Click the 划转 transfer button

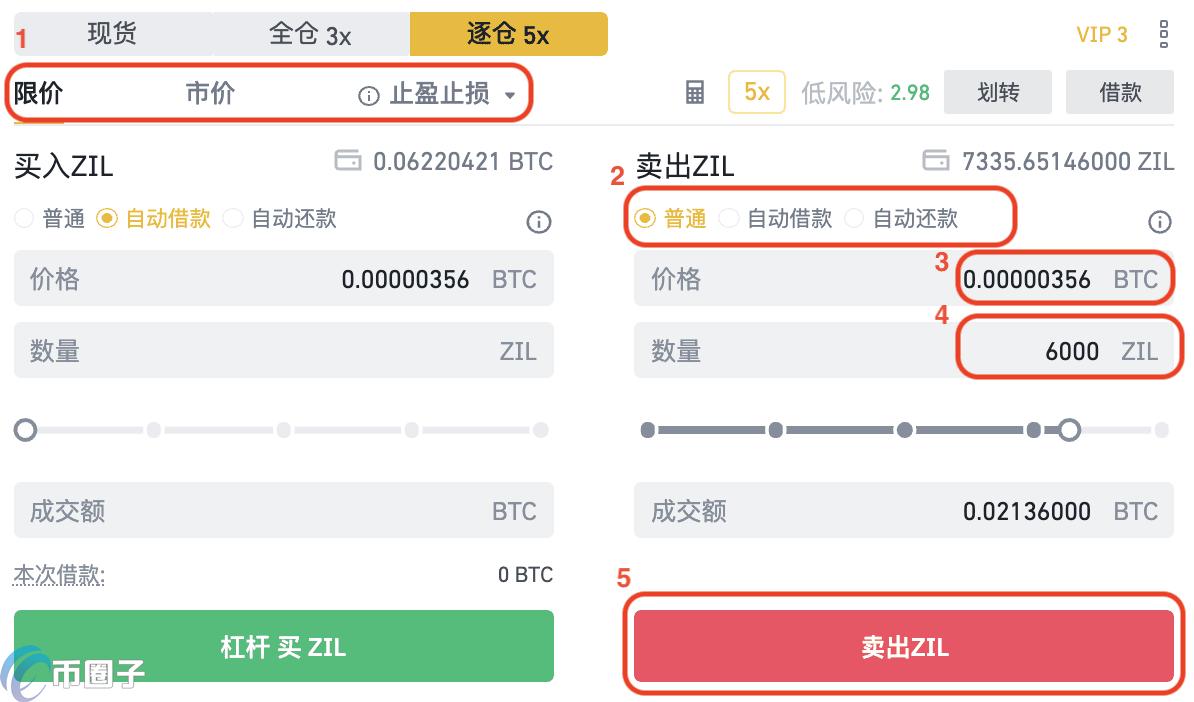point(997,92)
